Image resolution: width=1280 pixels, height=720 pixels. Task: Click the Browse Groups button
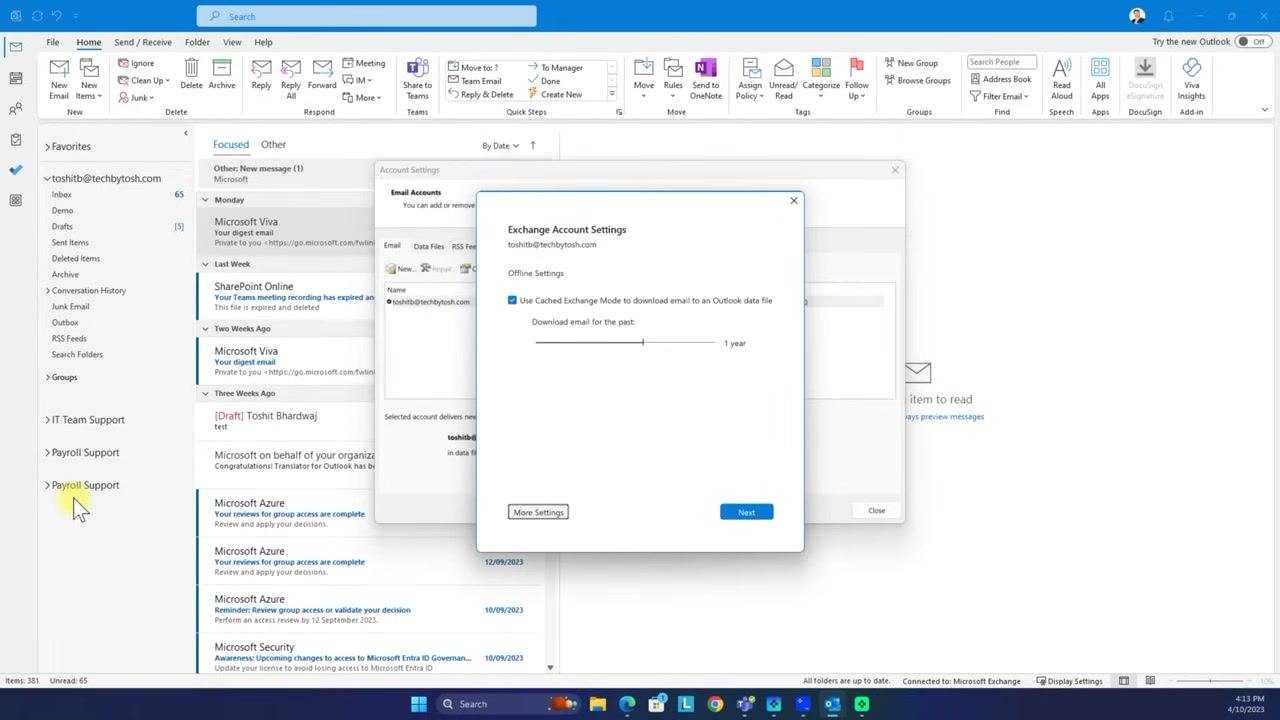(x=917, y=80)
